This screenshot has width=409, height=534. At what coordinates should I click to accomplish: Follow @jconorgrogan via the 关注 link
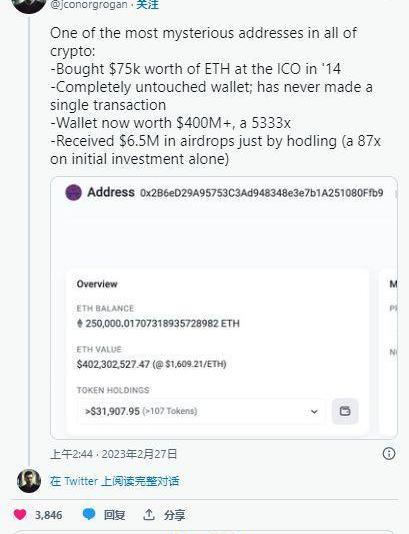tap(147, 5)
